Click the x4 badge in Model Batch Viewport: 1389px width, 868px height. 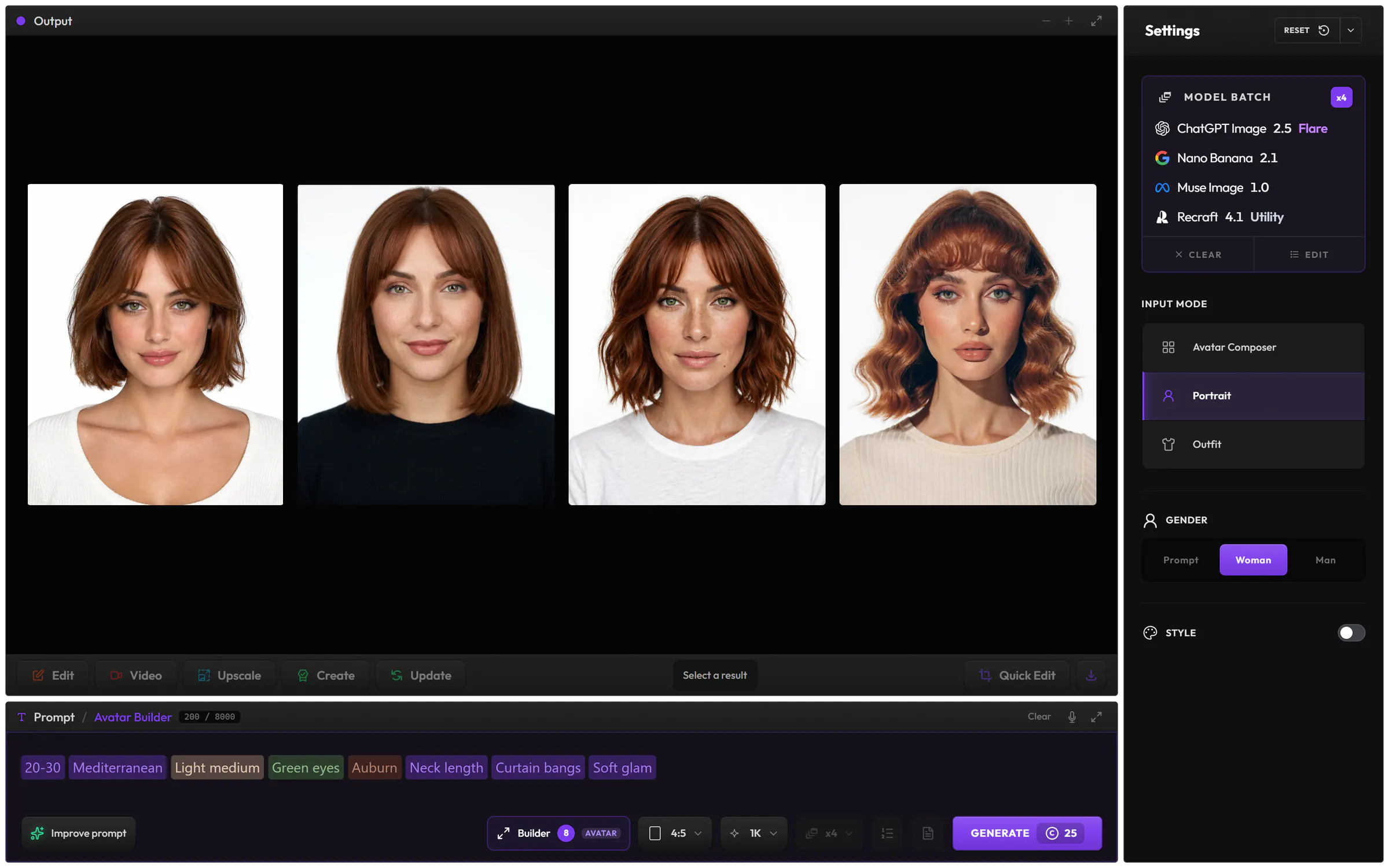tap(1341, 97)
